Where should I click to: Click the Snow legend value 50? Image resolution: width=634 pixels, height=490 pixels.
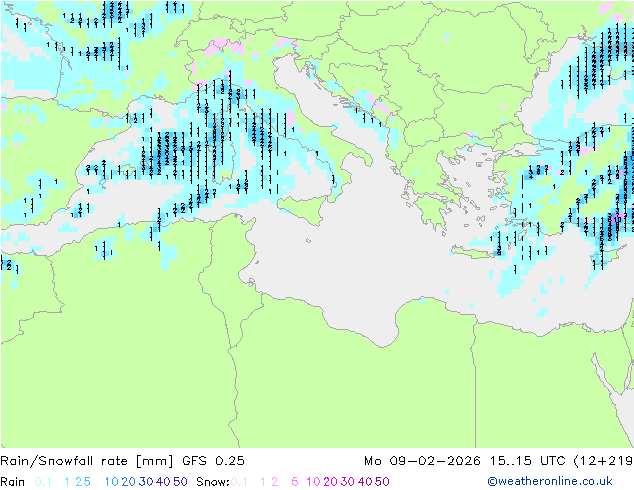(x=382, y=482)
